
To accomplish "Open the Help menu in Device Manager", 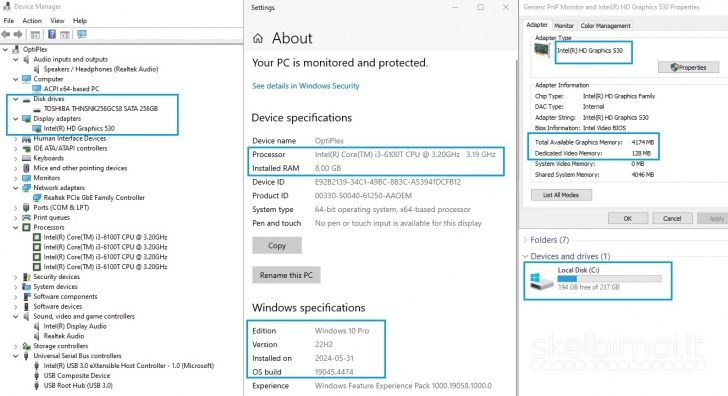I will (x=80, y=21).
